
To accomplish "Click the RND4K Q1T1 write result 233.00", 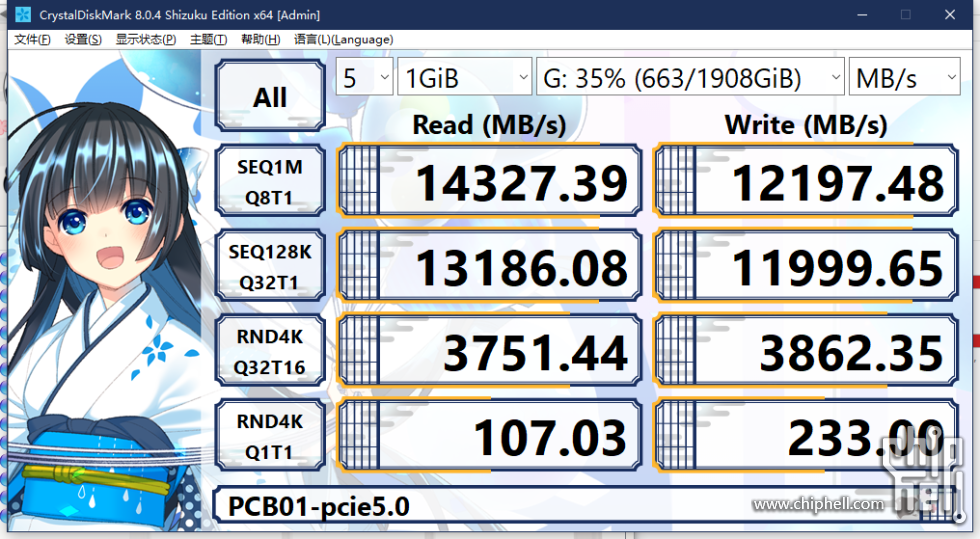I will pos(806,436).
